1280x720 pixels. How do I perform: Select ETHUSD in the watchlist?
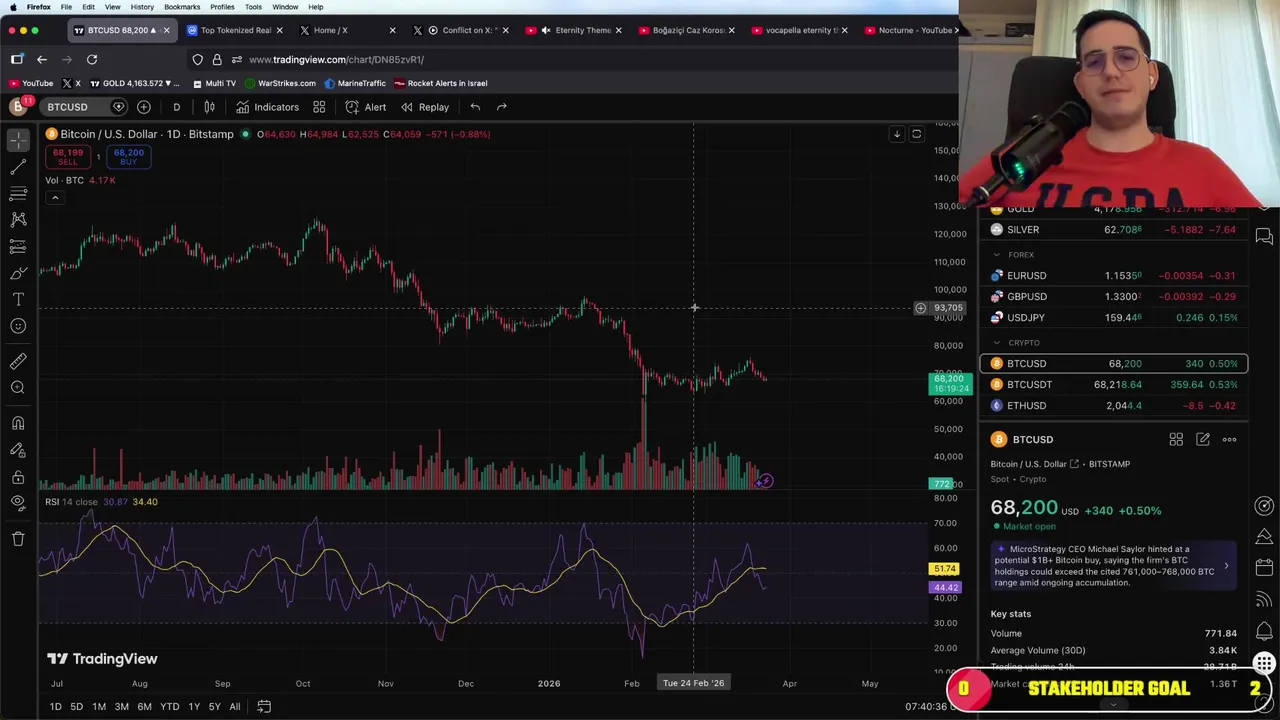click(x=1114, y=406)
